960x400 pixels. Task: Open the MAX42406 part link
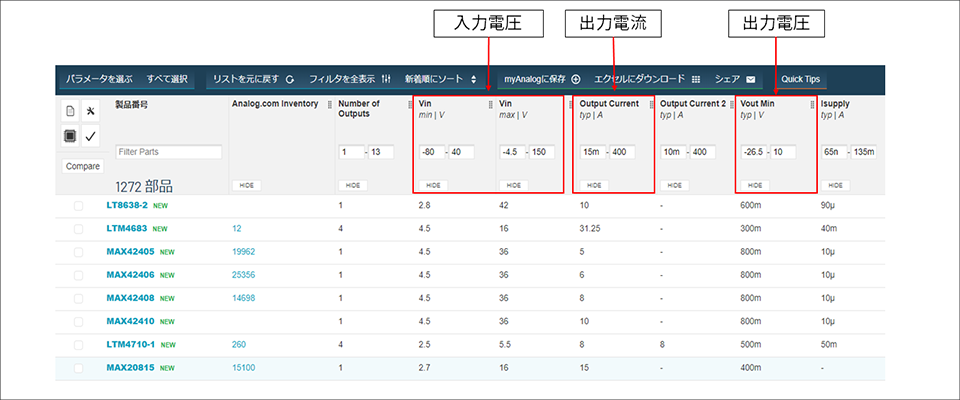[x=130, y=275]
